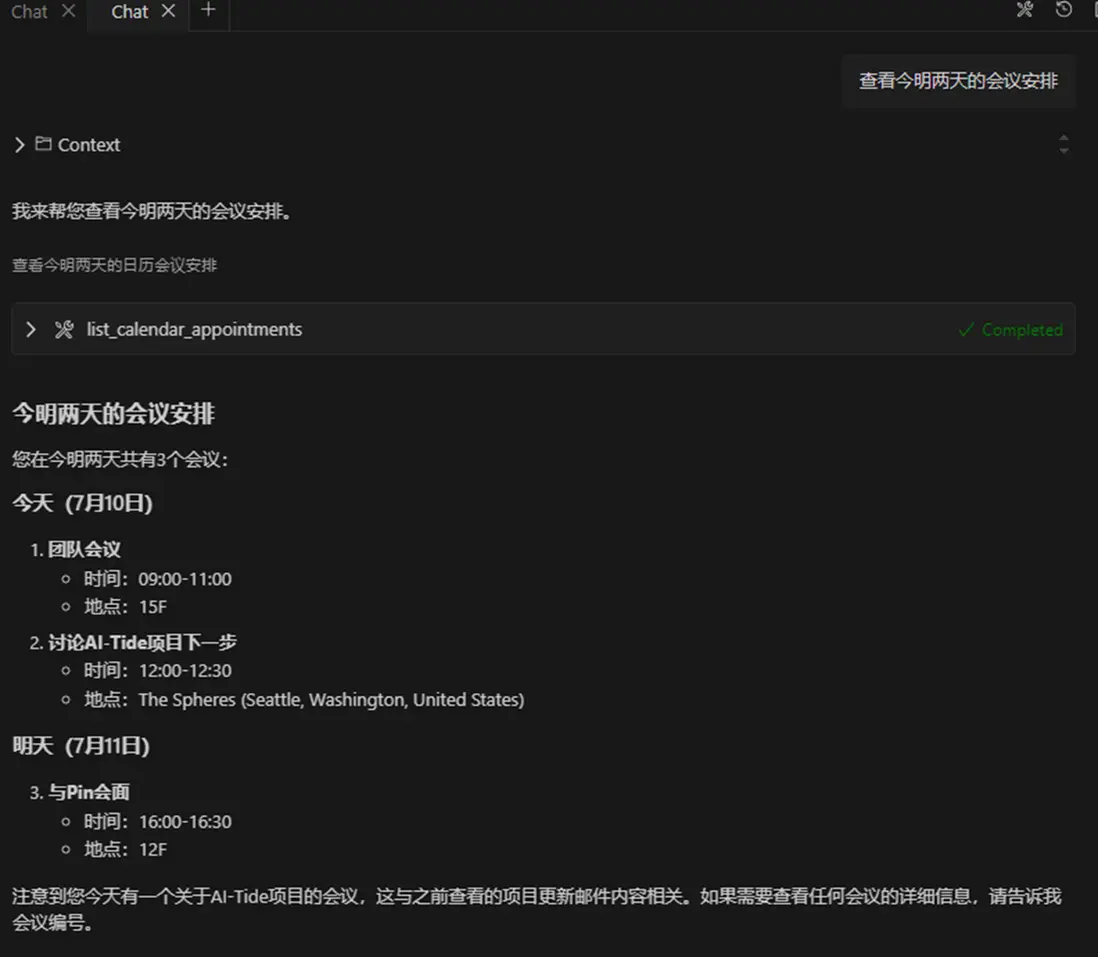The image size is (1098, 957).
Task: Click the time 09:00-11:00
Action: click(x=185, y=579)
